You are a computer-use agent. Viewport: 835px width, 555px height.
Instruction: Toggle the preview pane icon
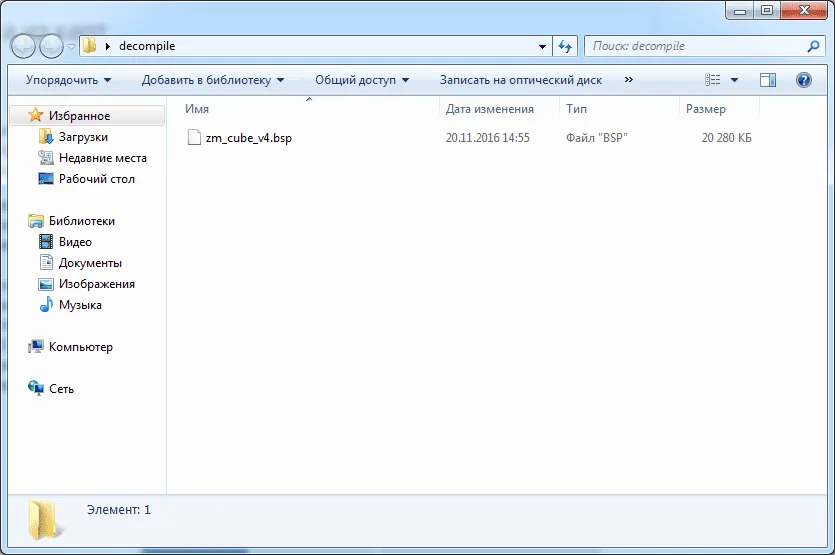pyautogui.click(x=768, y=80)
